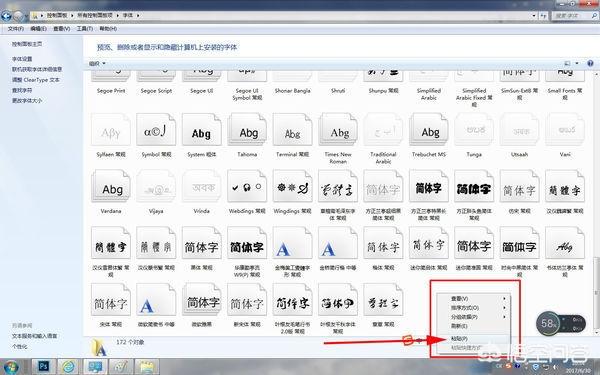Image resolution: width=600 pixels, height=375 pixels.
Task: Open the 文件(F) menu
Action: (x=15, y=29)
